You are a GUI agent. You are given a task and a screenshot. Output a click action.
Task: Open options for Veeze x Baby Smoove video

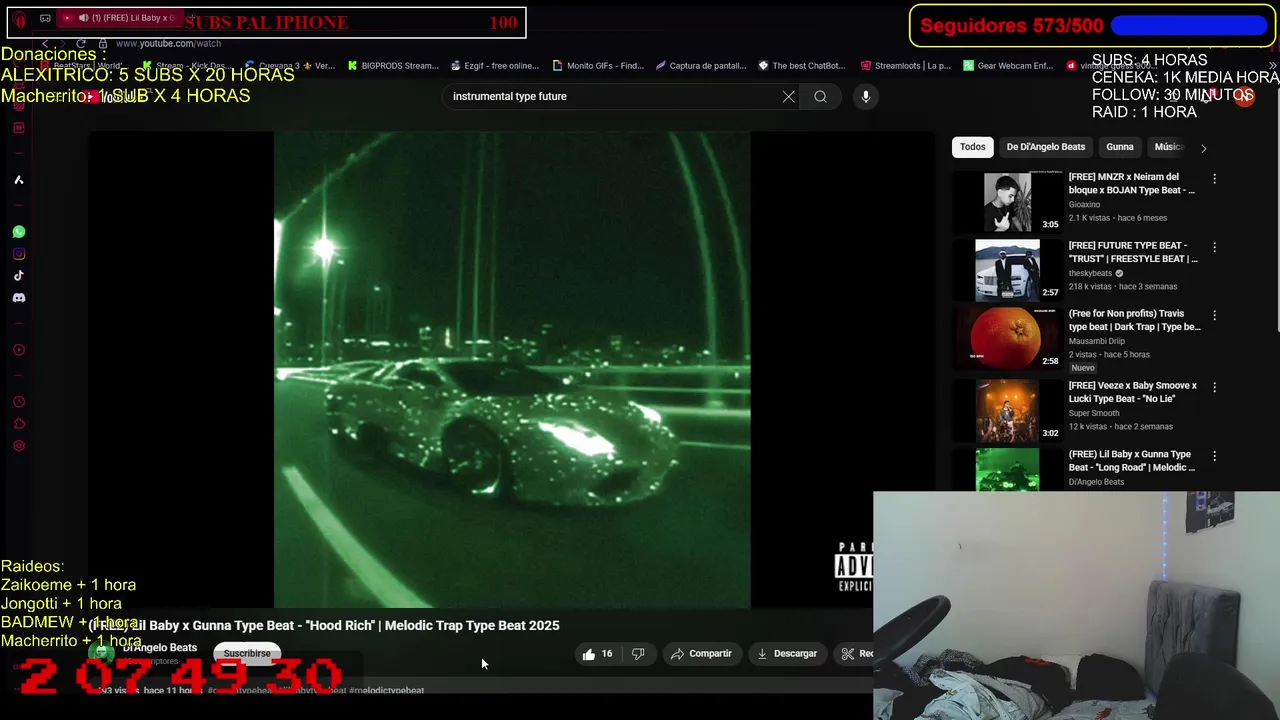(x=1214, y=387)
